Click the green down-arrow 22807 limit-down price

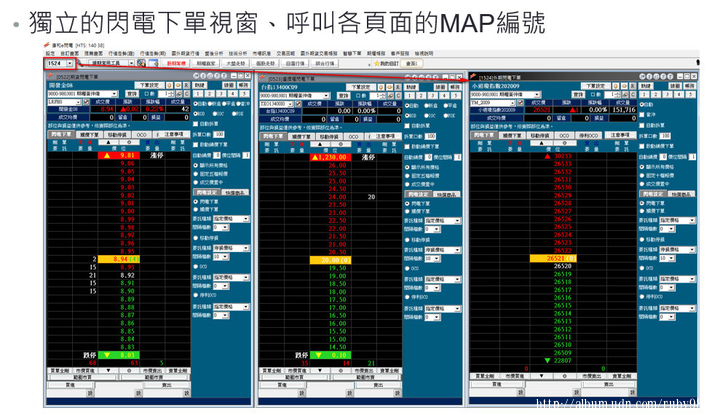pos(561,360)
